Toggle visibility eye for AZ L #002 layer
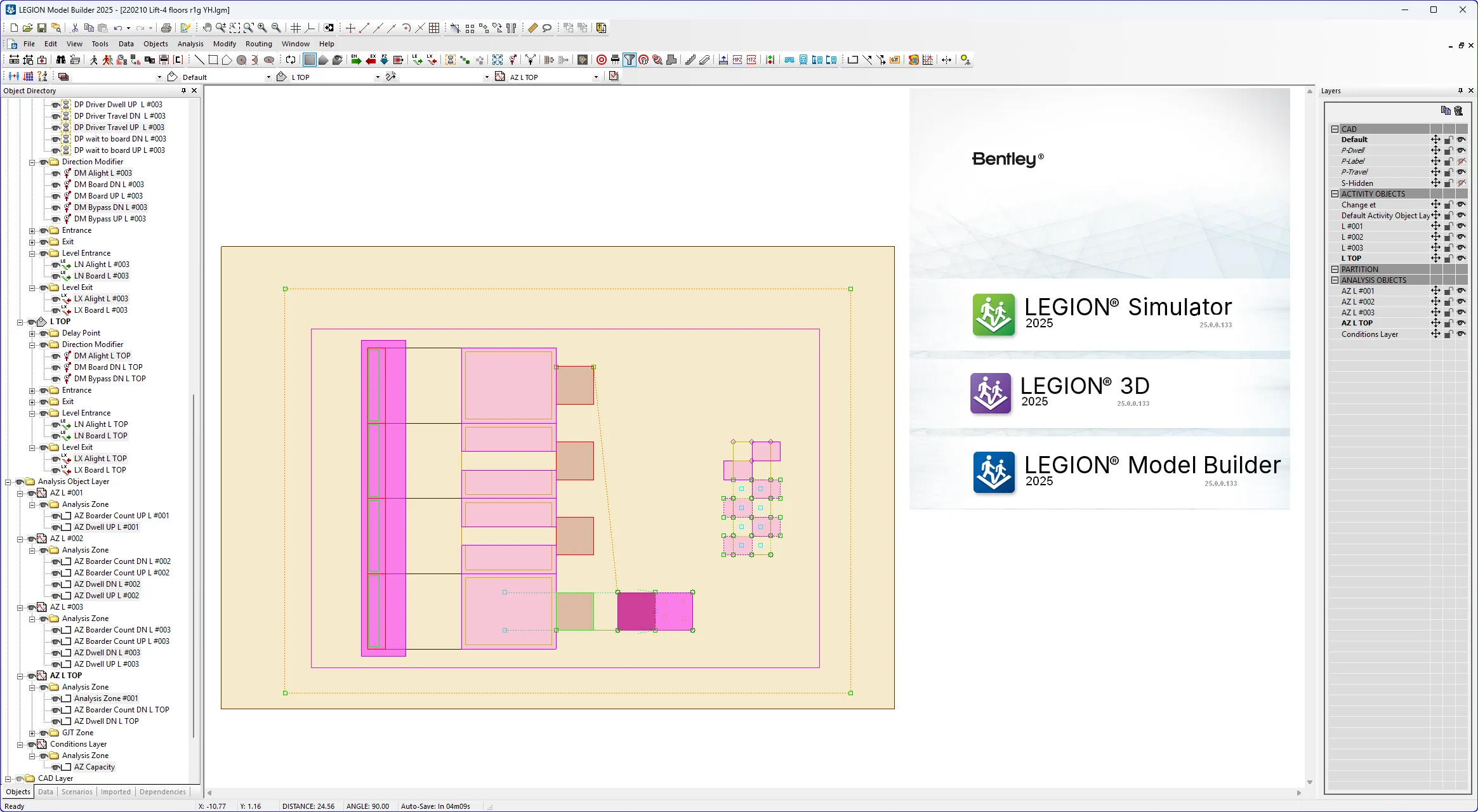1478x812 pixels. coord(1462,302)
